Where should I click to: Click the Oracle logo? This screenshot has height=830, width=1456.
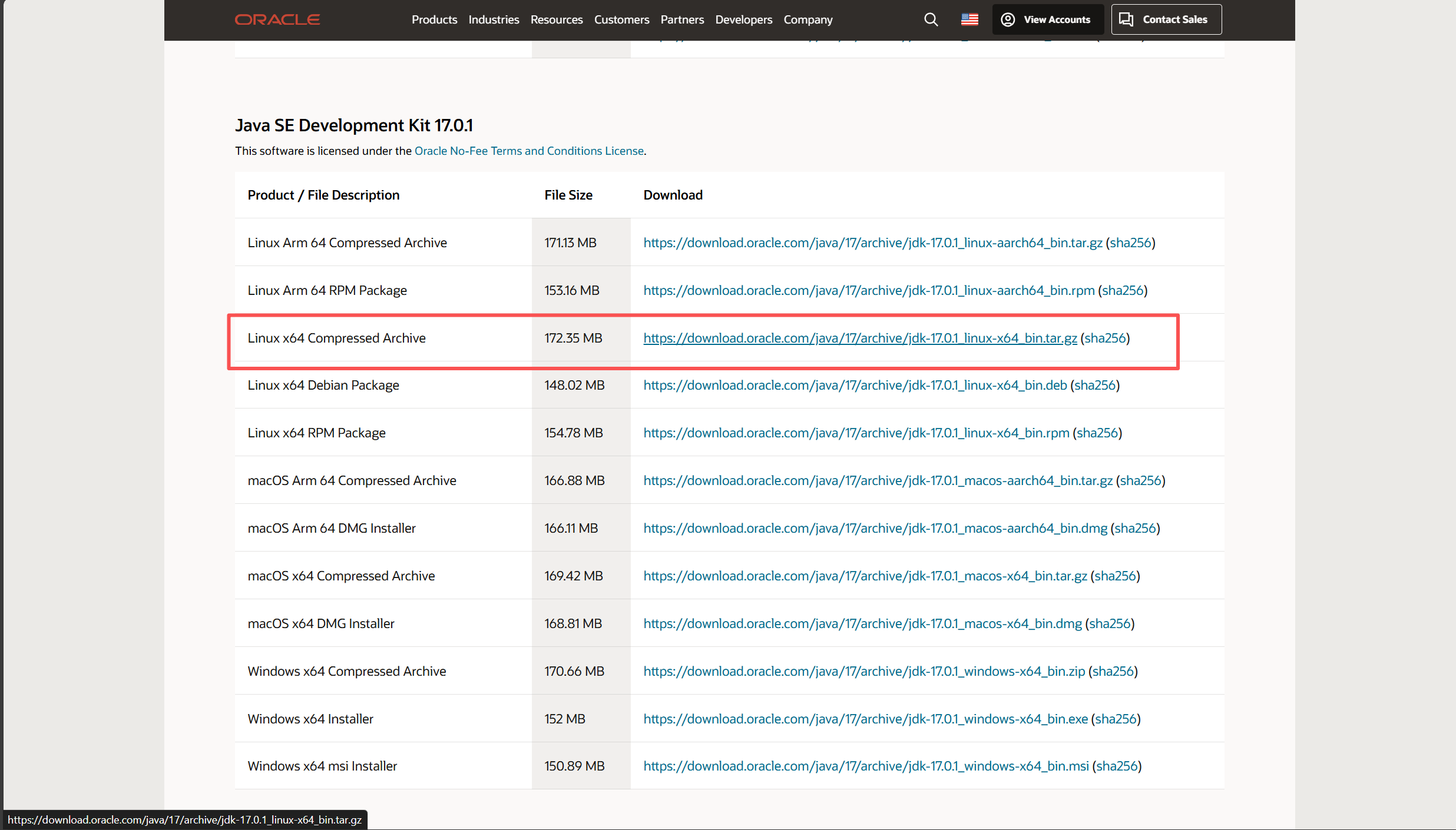coord(277,19)
